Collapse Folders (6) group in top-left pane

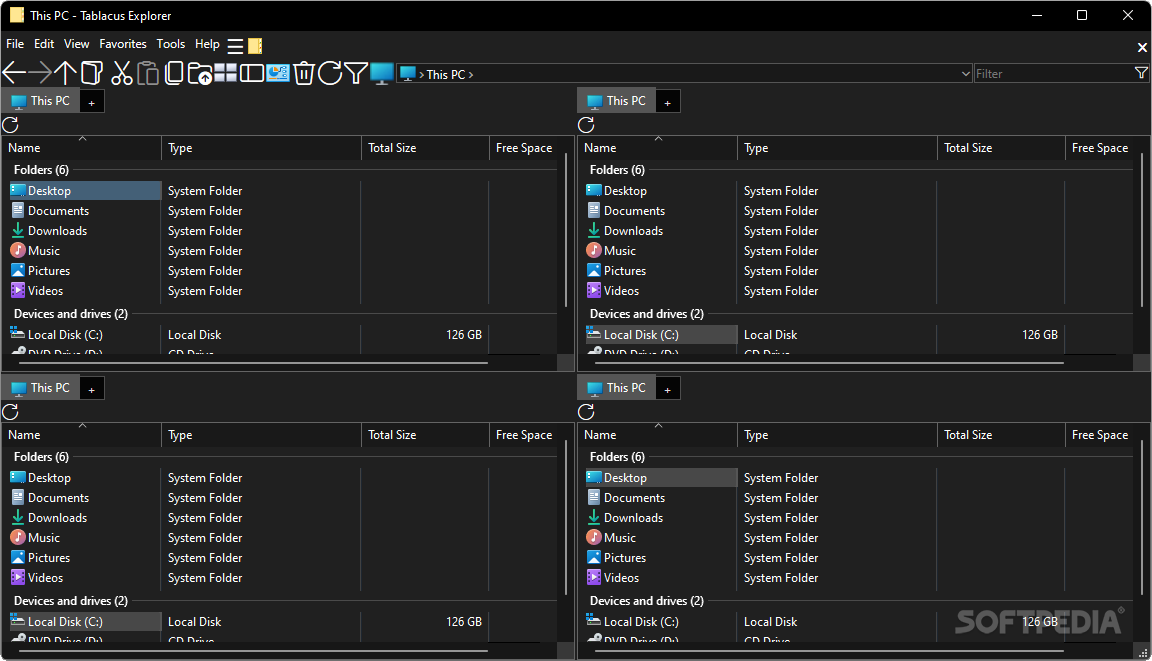point(41,170)
